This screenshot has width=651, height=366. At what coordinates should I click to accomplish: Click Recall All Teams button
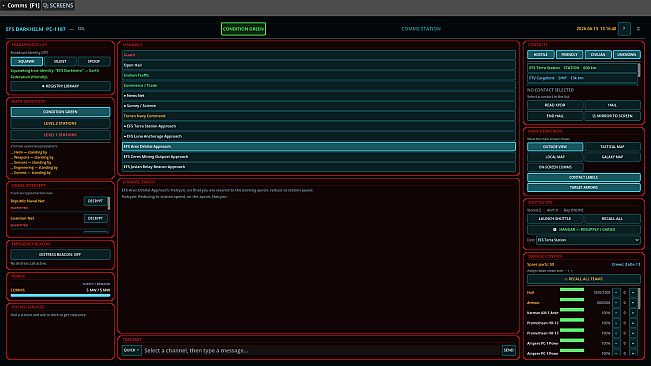click(x=583, y=279)
